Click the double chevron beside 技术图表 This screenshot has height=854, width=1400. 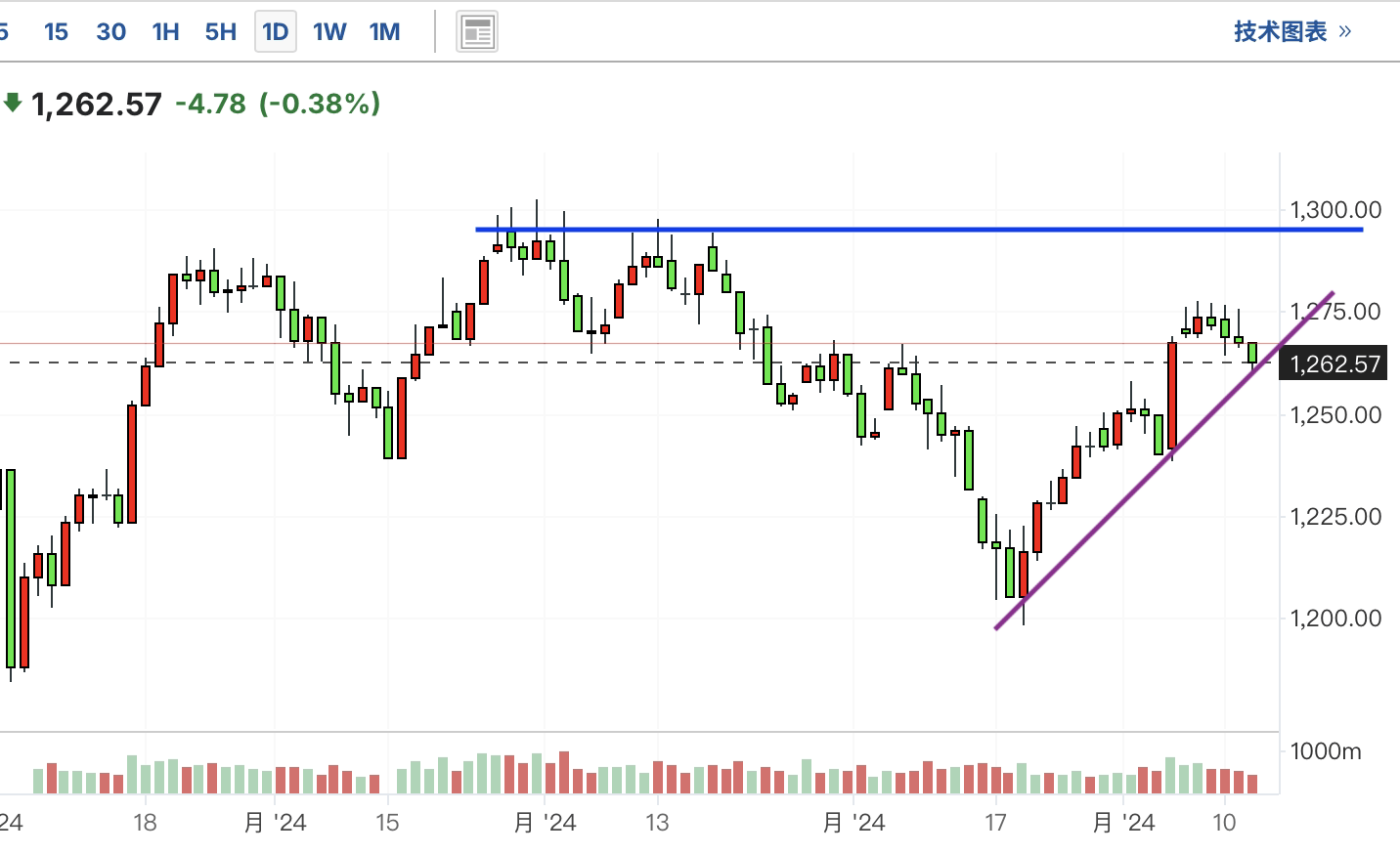point(1344,31)
